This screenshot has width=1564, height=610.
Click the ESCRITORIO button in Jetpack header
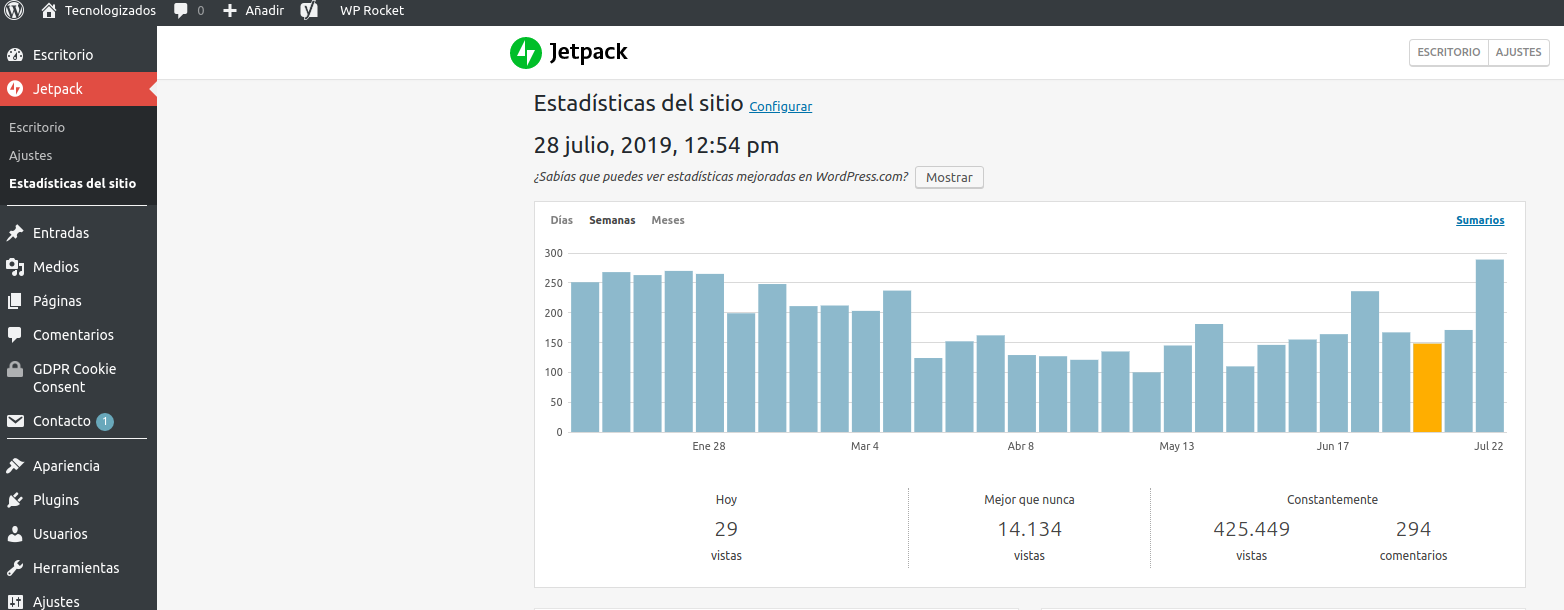tap(1449, 53)
